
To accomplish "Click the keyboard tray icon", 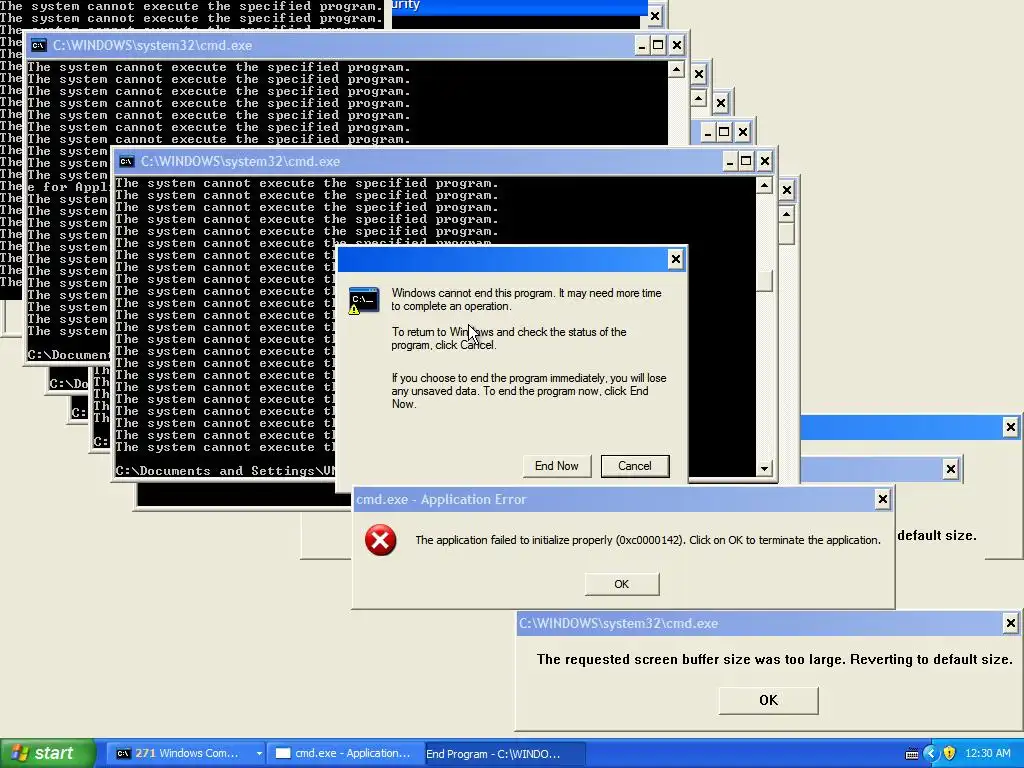I will coord(912,754).
